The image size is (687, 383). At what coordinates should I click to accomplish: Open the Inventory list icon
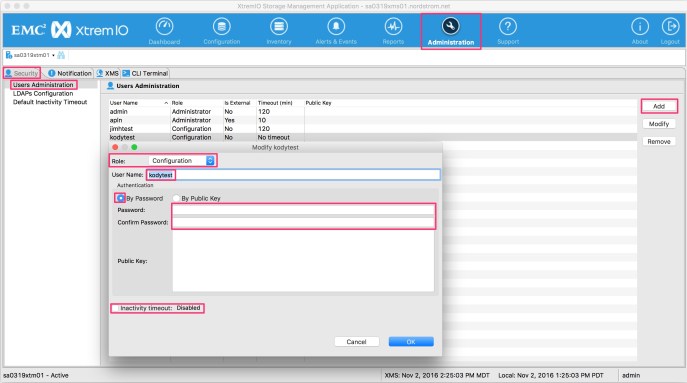pyautogui.click(x=279, y=27)
